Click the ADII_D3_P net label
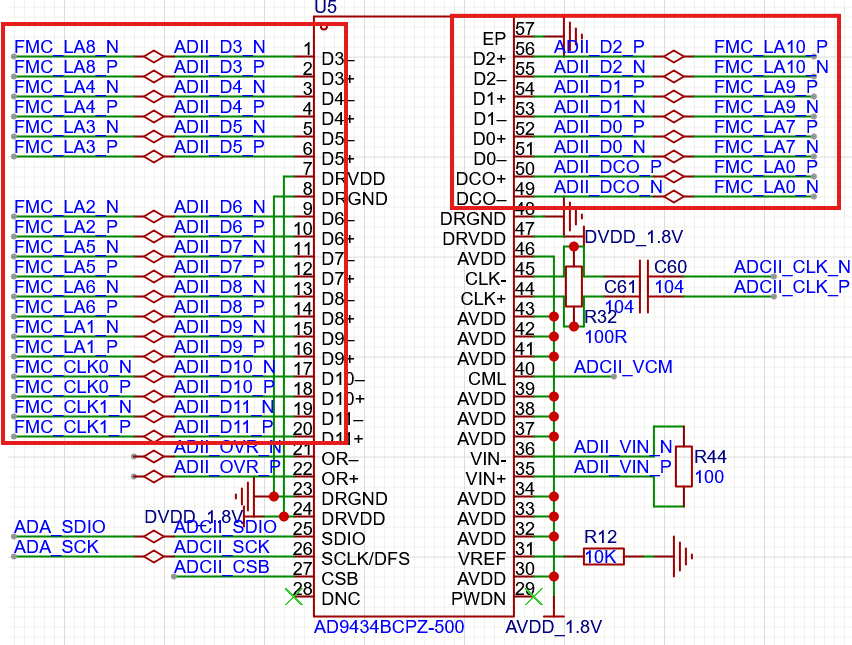Image resolution: width=852 pixels, height=645 pixels. pos(219,67)
